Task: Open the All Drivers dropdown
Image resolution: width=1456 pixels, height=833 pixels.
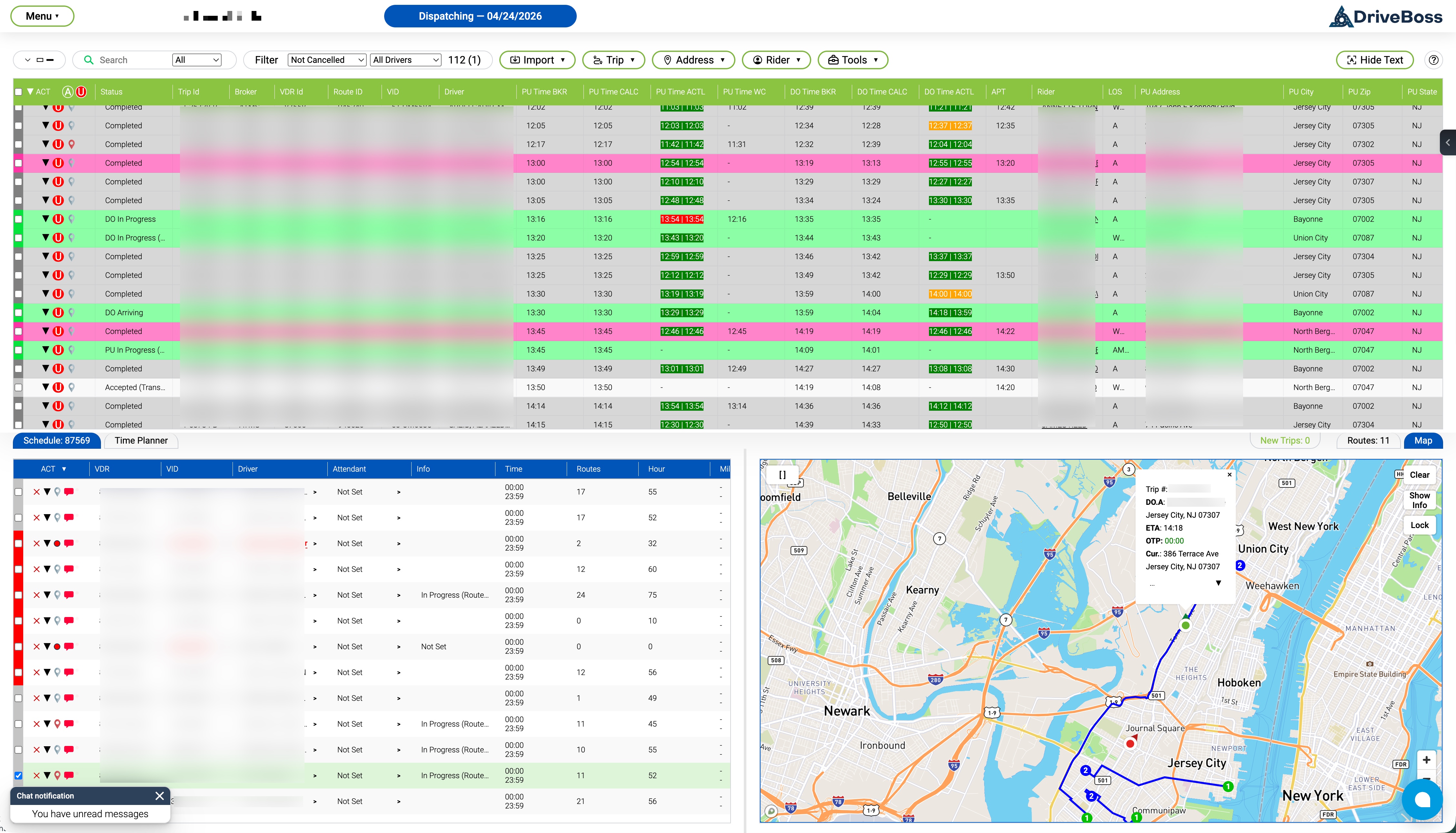Action: [405, 60]
